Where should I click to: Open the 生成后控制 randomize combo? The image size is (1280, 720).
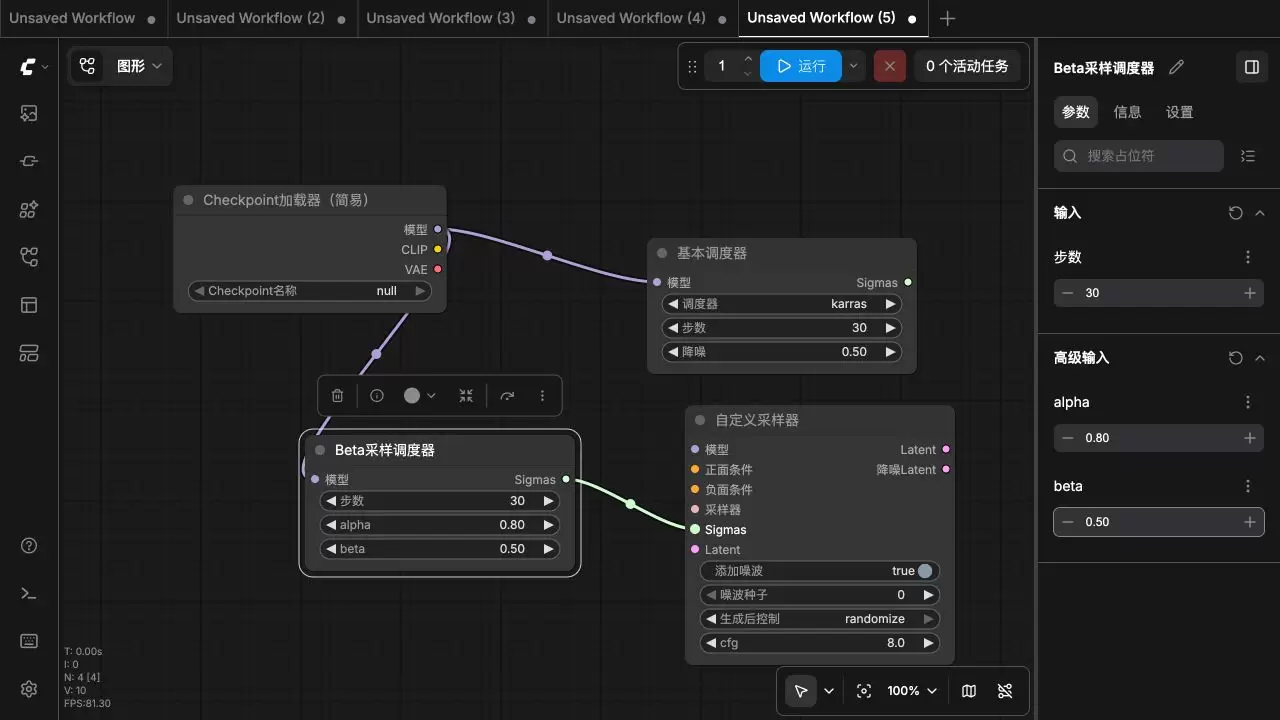(820, 619)
